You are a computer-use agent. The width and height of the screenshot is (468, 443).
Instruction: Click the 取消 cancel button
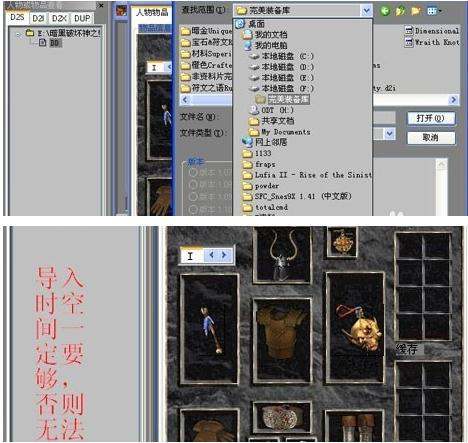click(431, 138)
